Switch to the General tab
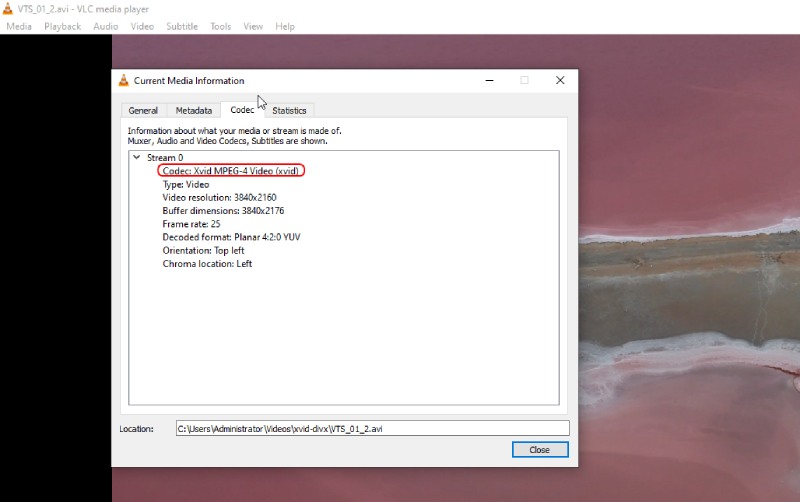 143,110
